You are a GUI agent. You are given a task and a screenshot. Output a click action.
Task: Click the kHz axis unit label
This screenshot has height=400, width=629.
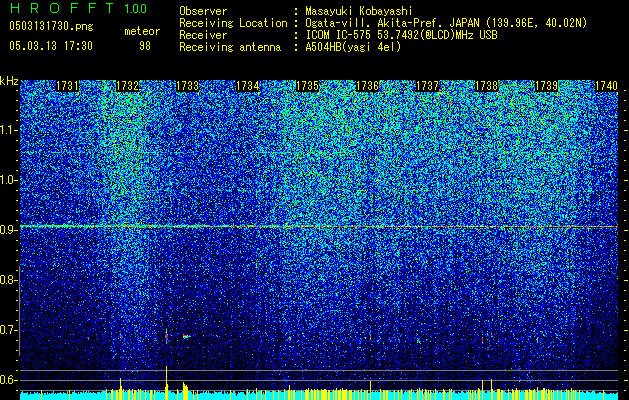click(9, 81)
